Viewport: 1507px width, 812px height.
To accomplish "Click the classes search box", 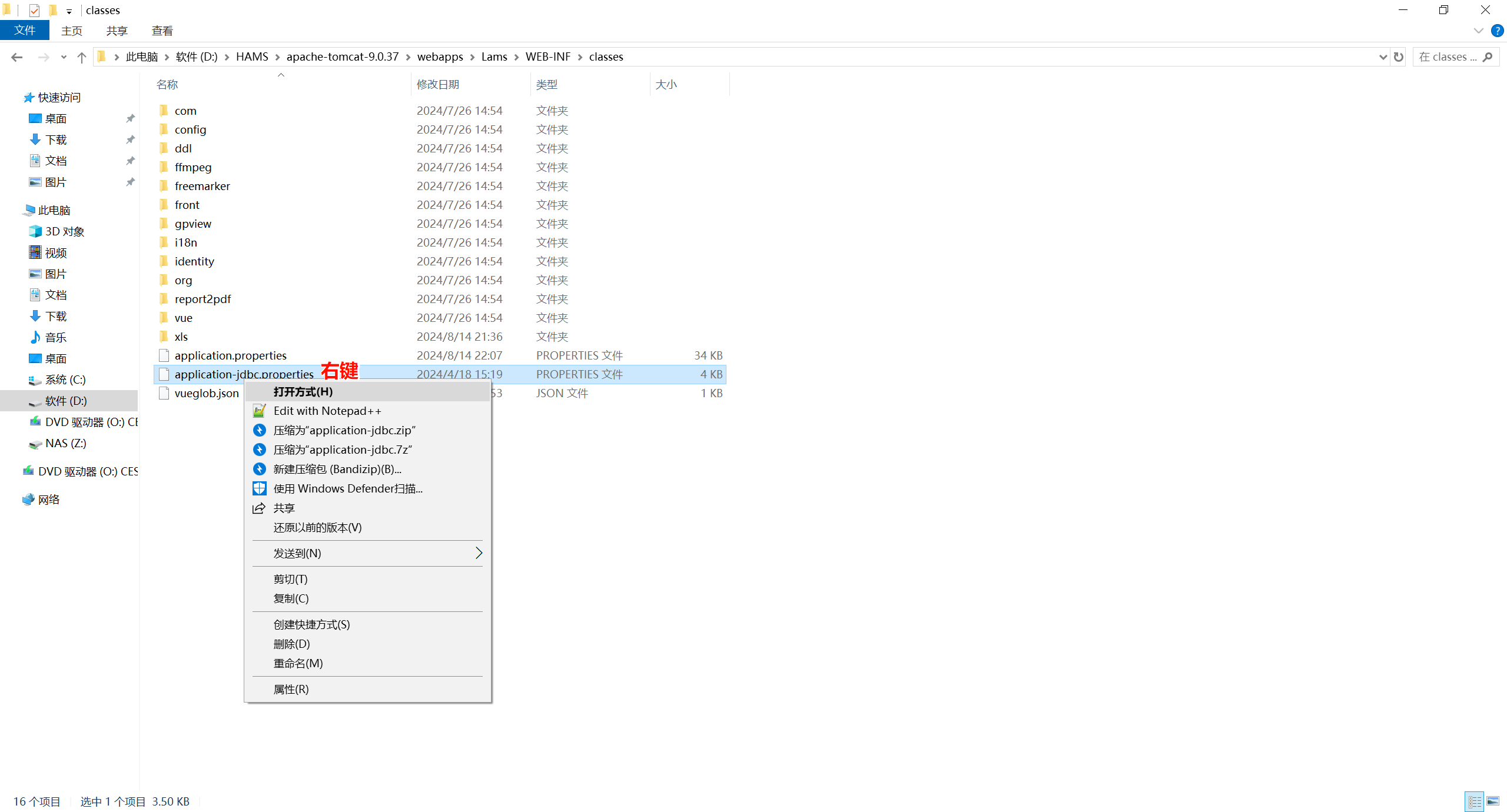I will pyautogui.click(x=1448, y=57).
